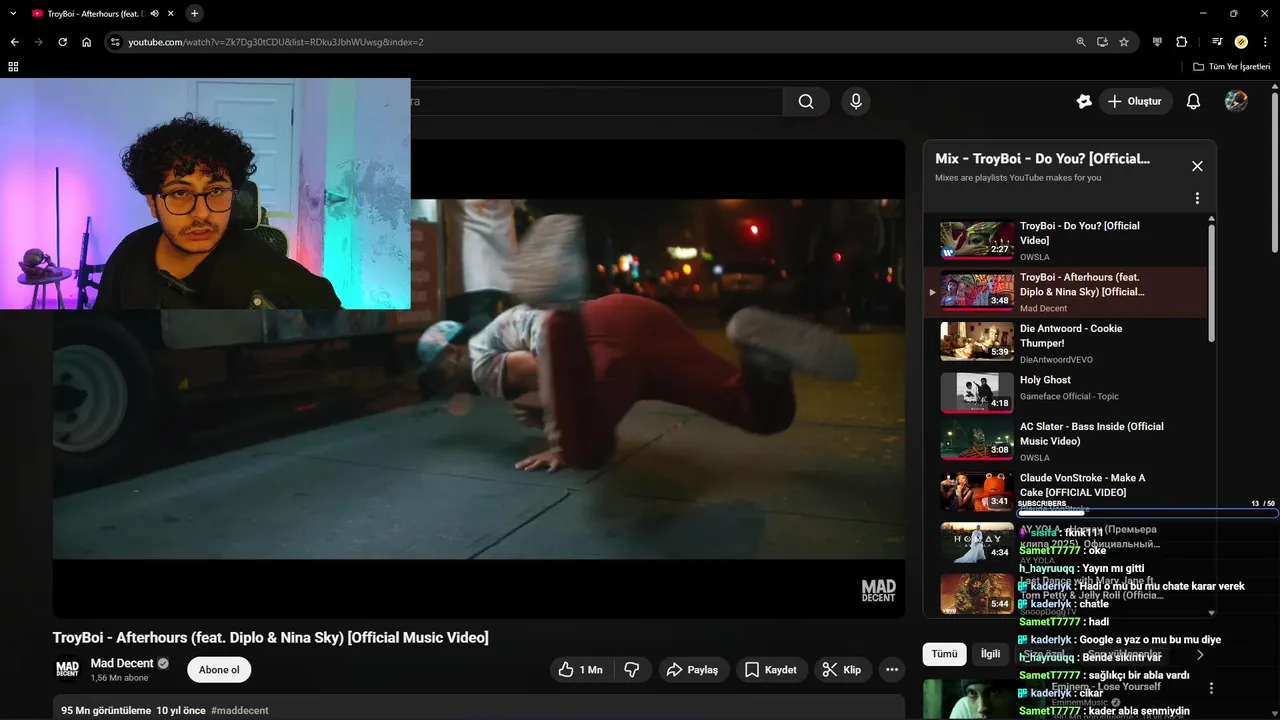Go back to the previous page
This screenshot has height=720, width=1280.
point(14,42)
